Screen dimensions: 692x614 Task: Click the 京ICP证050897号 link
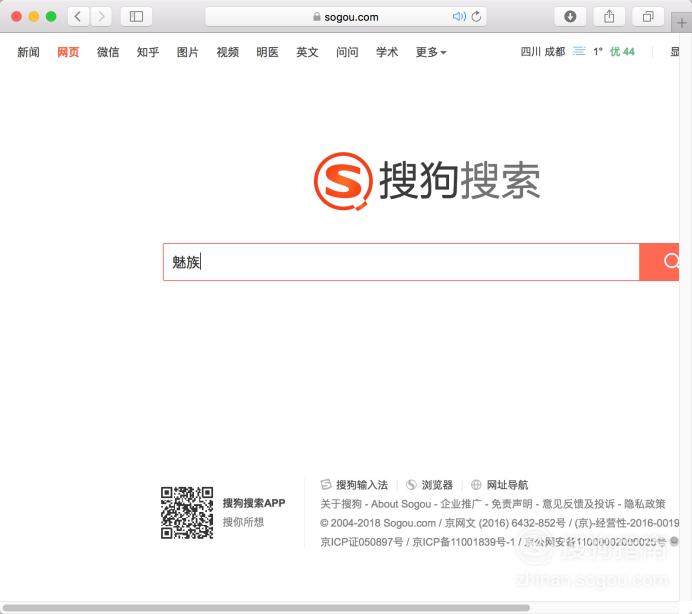tap(361, 542)
